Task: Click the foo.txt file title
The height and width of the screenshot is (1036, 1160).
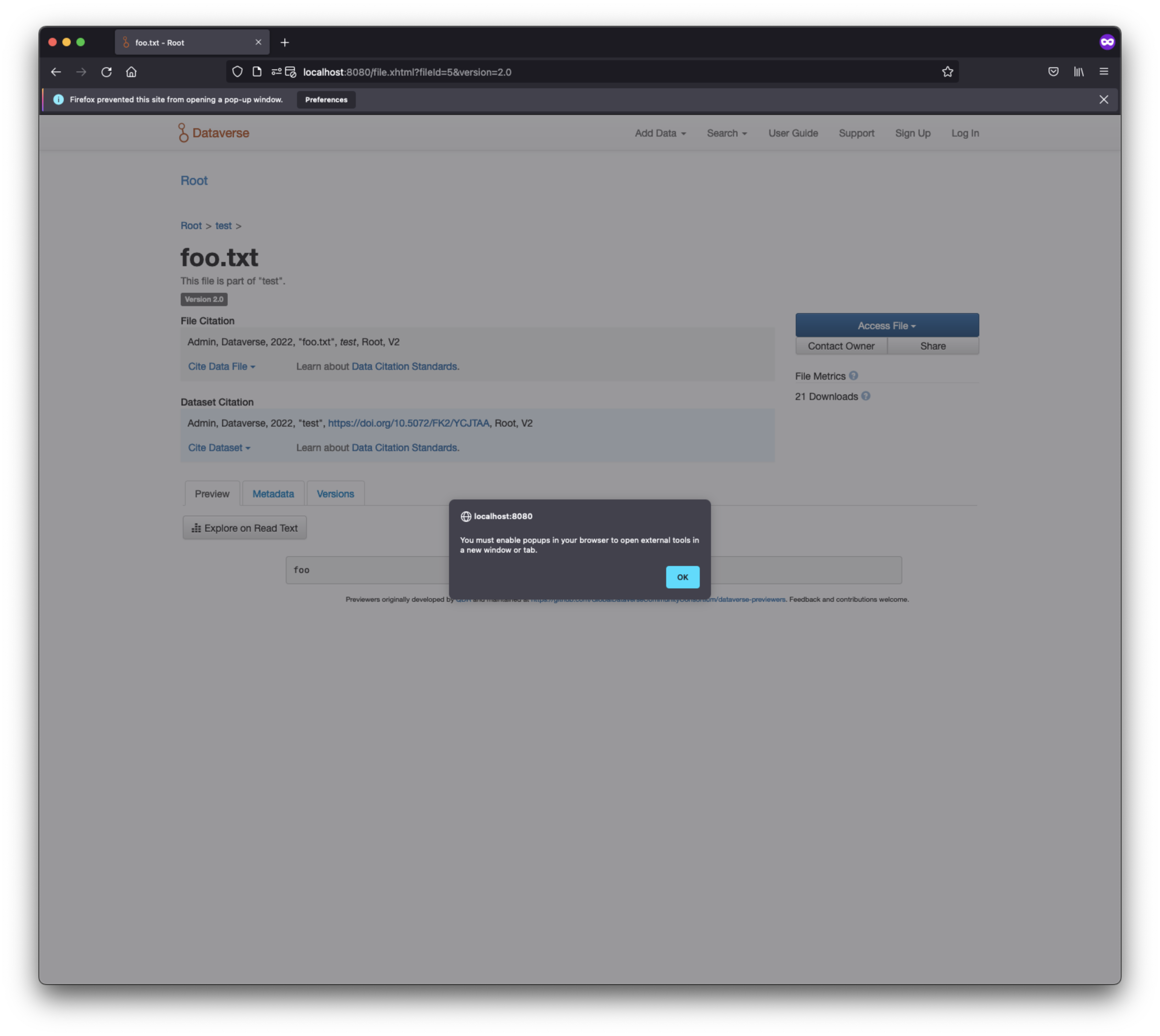Action: coord(219,257)
